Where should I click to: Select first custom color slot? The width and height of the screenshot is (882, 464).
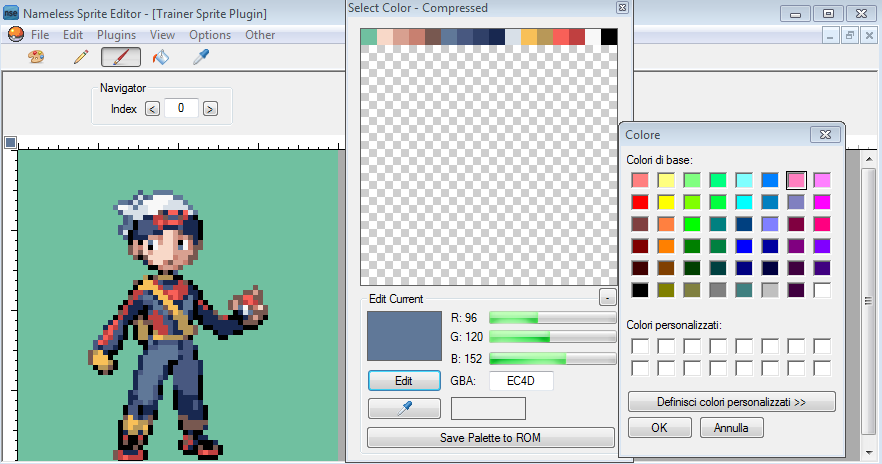pos(640,346)
